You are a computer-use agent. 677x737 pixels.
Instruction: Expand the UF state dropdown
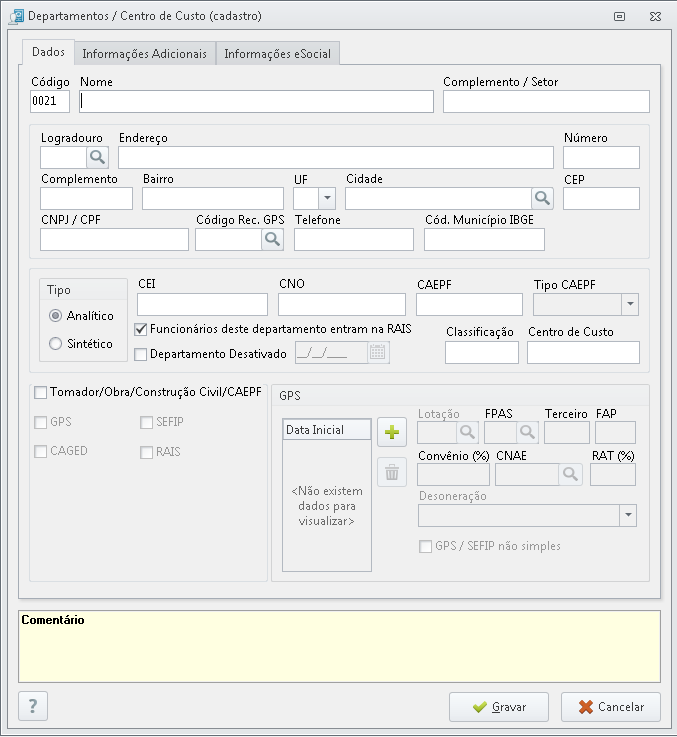coord(326,198)
